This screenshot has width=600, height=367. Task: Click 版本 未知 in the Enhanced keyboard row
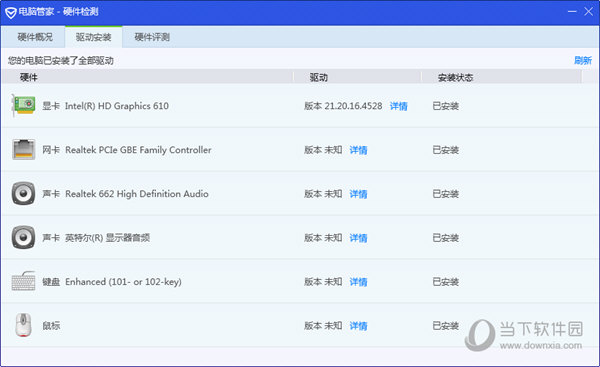(323, 282)
